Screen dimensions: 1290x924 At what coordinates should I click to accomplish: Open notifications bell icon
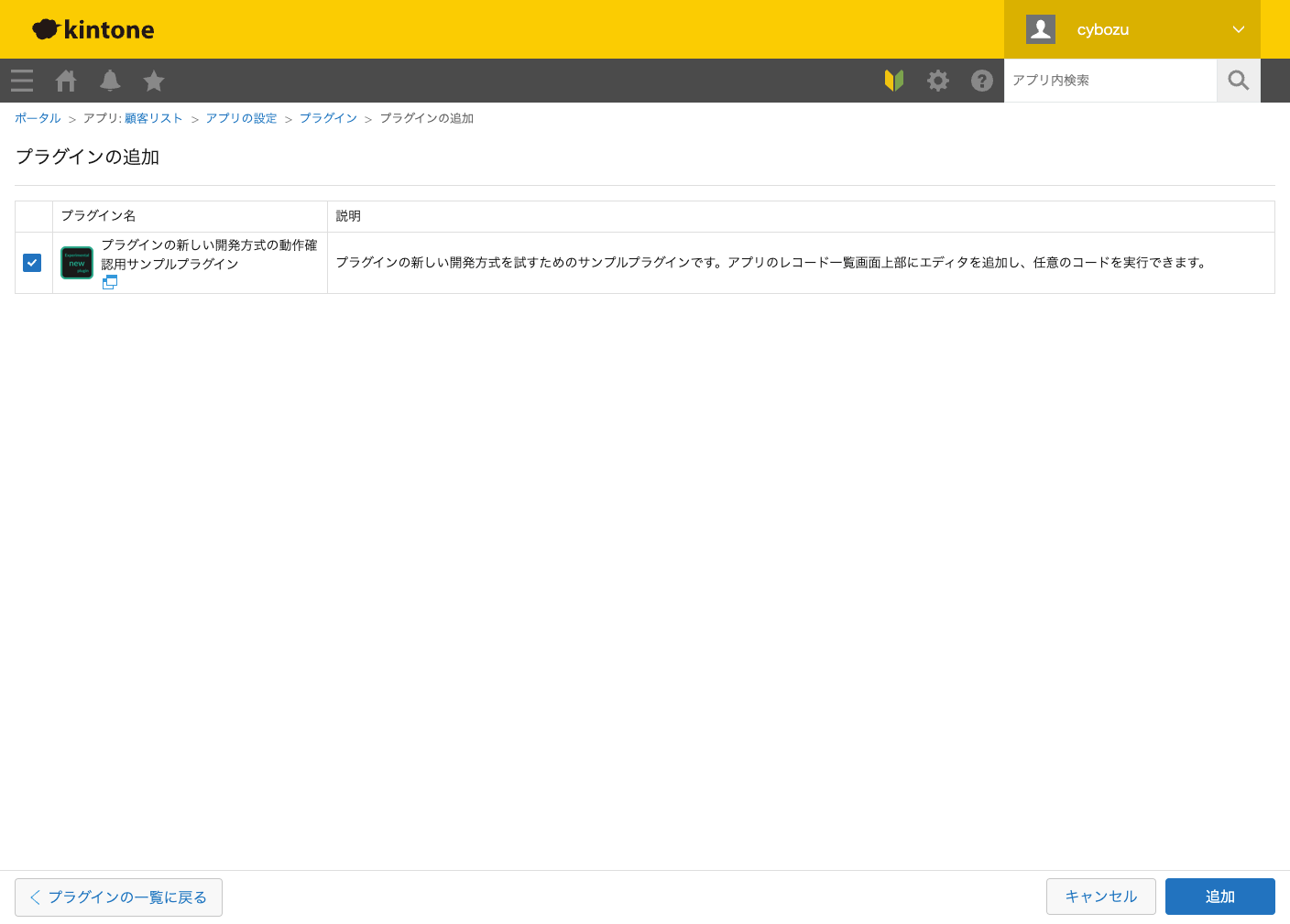coord(110,81)
